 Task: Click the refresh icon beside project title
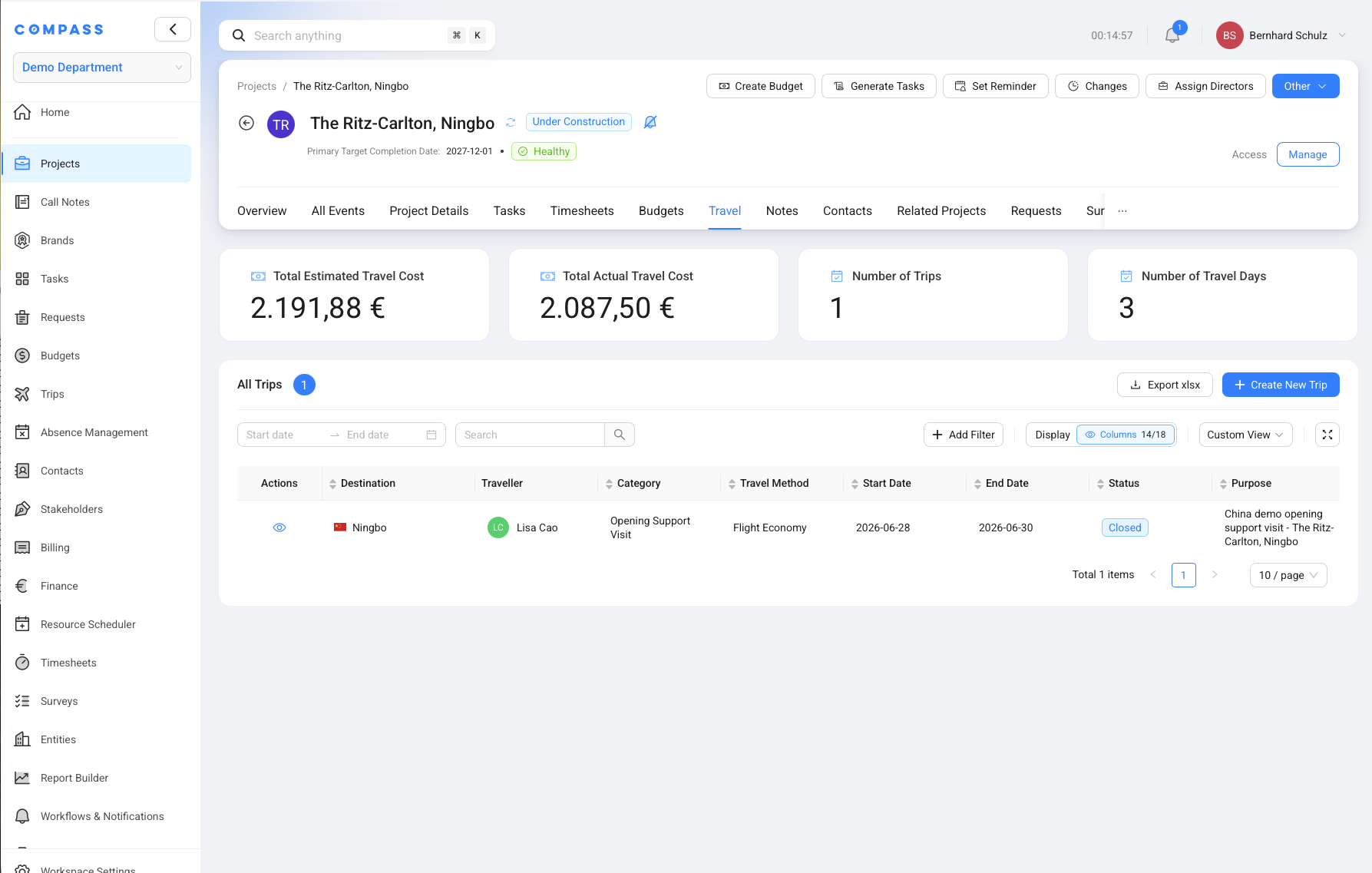[x=510, y=122]
